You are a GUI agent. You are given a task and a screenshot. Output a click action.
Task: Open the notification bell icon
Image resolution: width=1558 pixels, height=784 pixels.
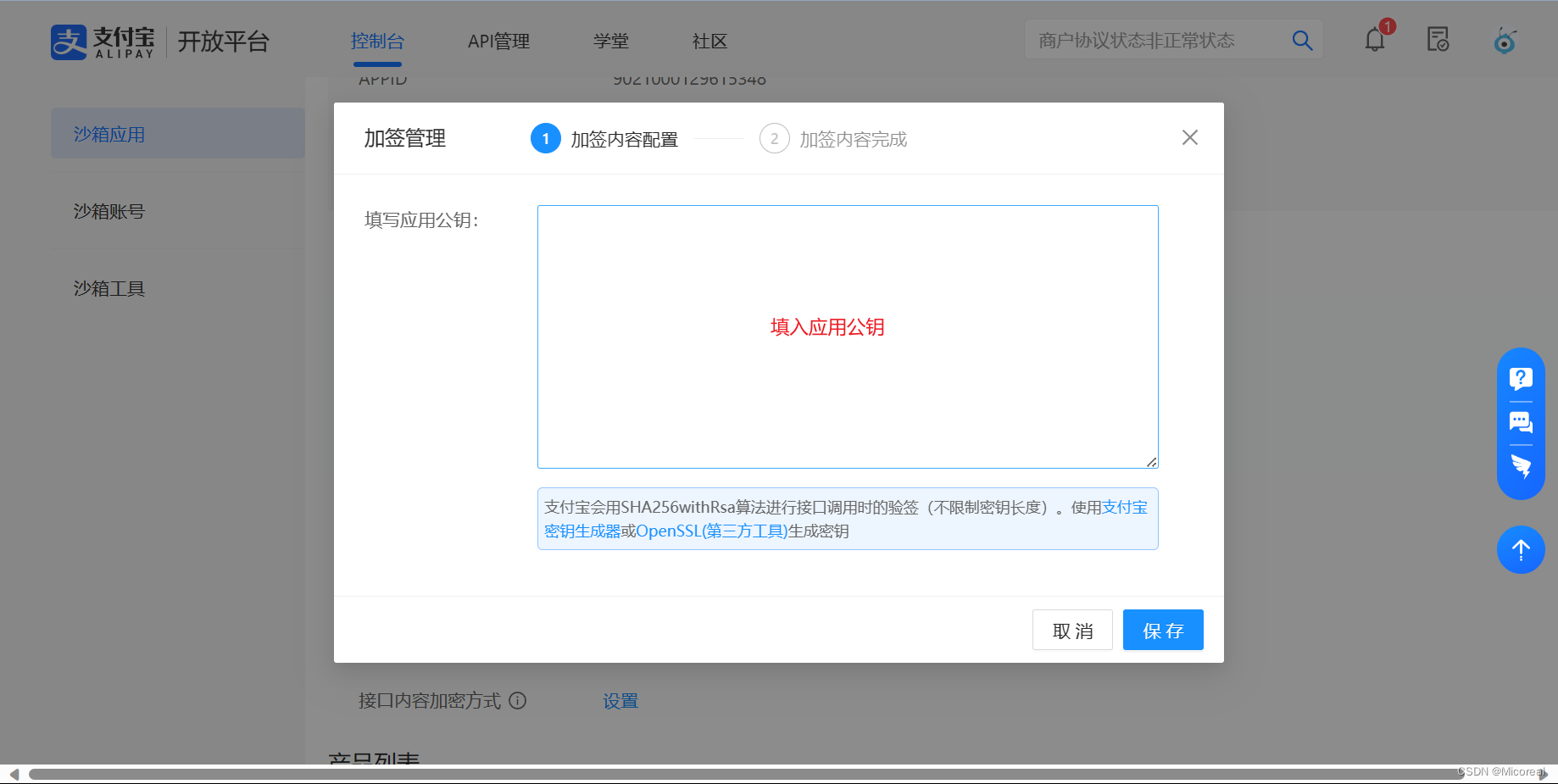click(x=1375, y=39)
